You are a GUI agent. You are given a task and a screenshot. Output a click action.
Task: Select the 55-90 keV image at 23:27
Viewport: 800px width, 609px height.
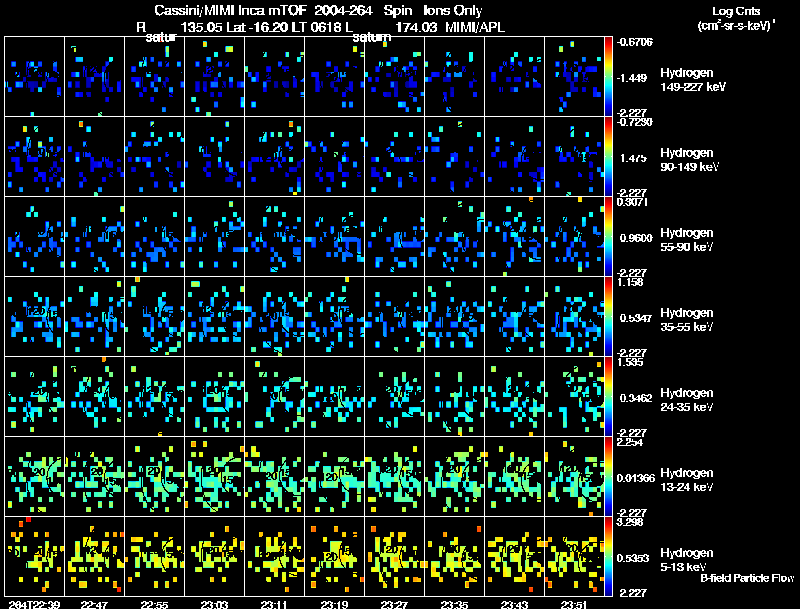[394, 236]
